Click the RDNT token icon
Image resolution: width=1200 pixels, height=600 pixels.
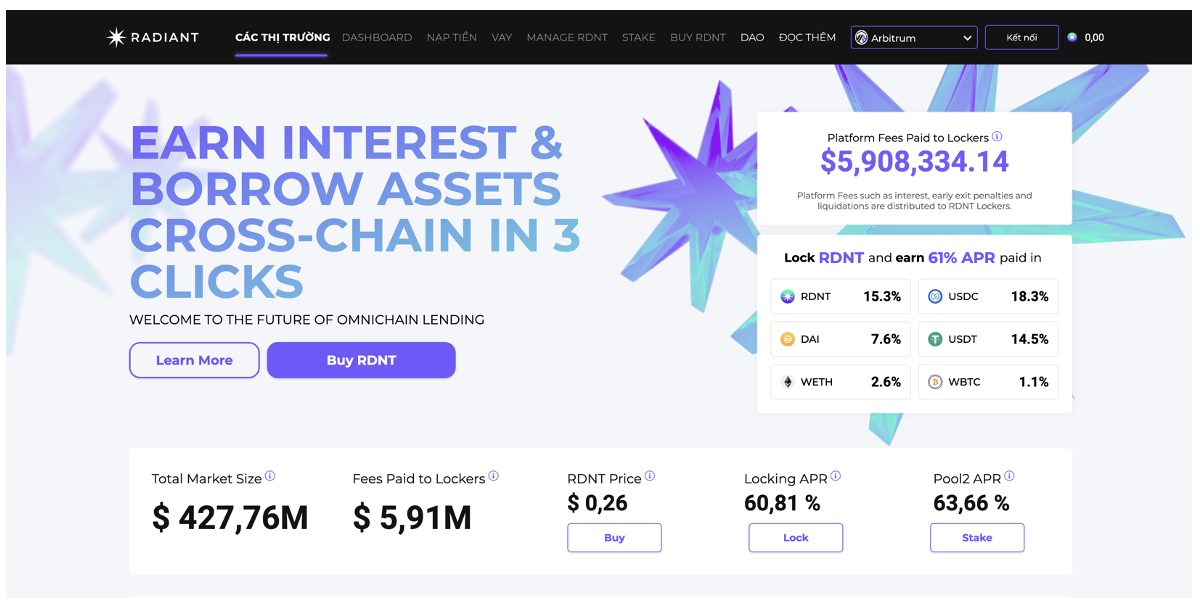point(788,296)
